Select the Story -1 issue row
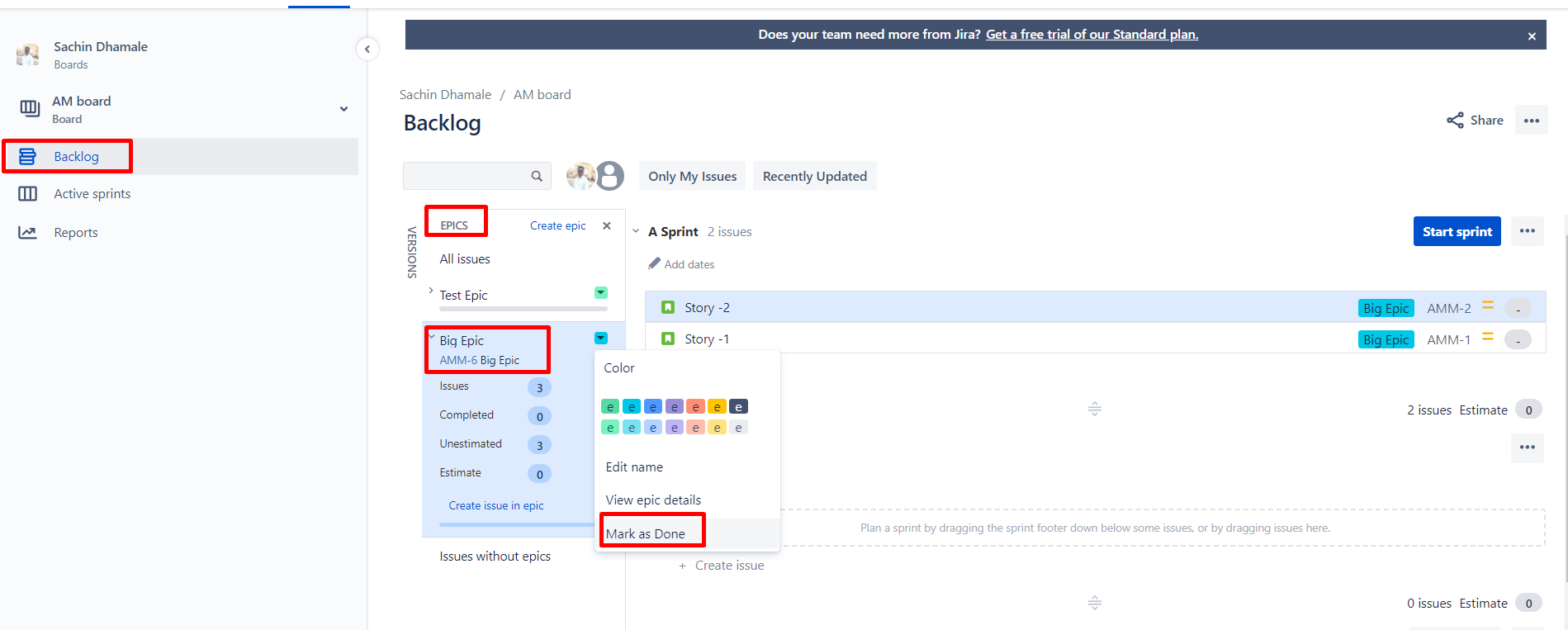The width and height of the screenshot is (1568, 630). pyautogui.click(x=1095, y=339)
